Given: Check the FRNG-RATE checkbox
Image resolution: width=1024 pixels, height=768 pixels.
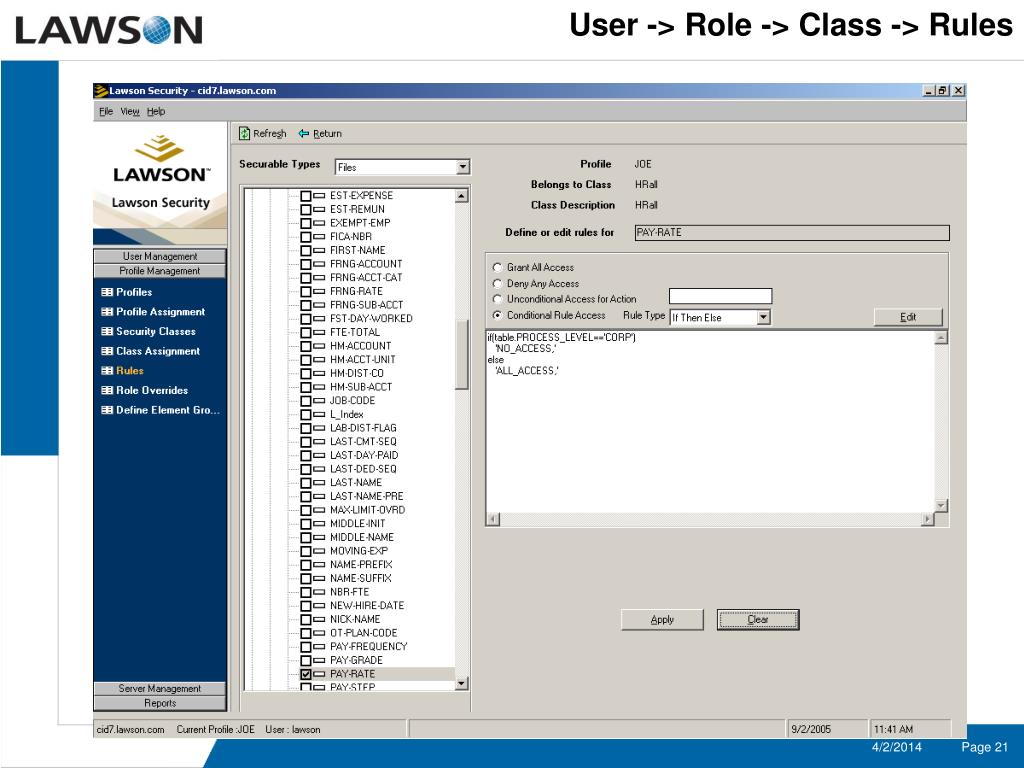Looking at the screenshot, I should [306, 291].
